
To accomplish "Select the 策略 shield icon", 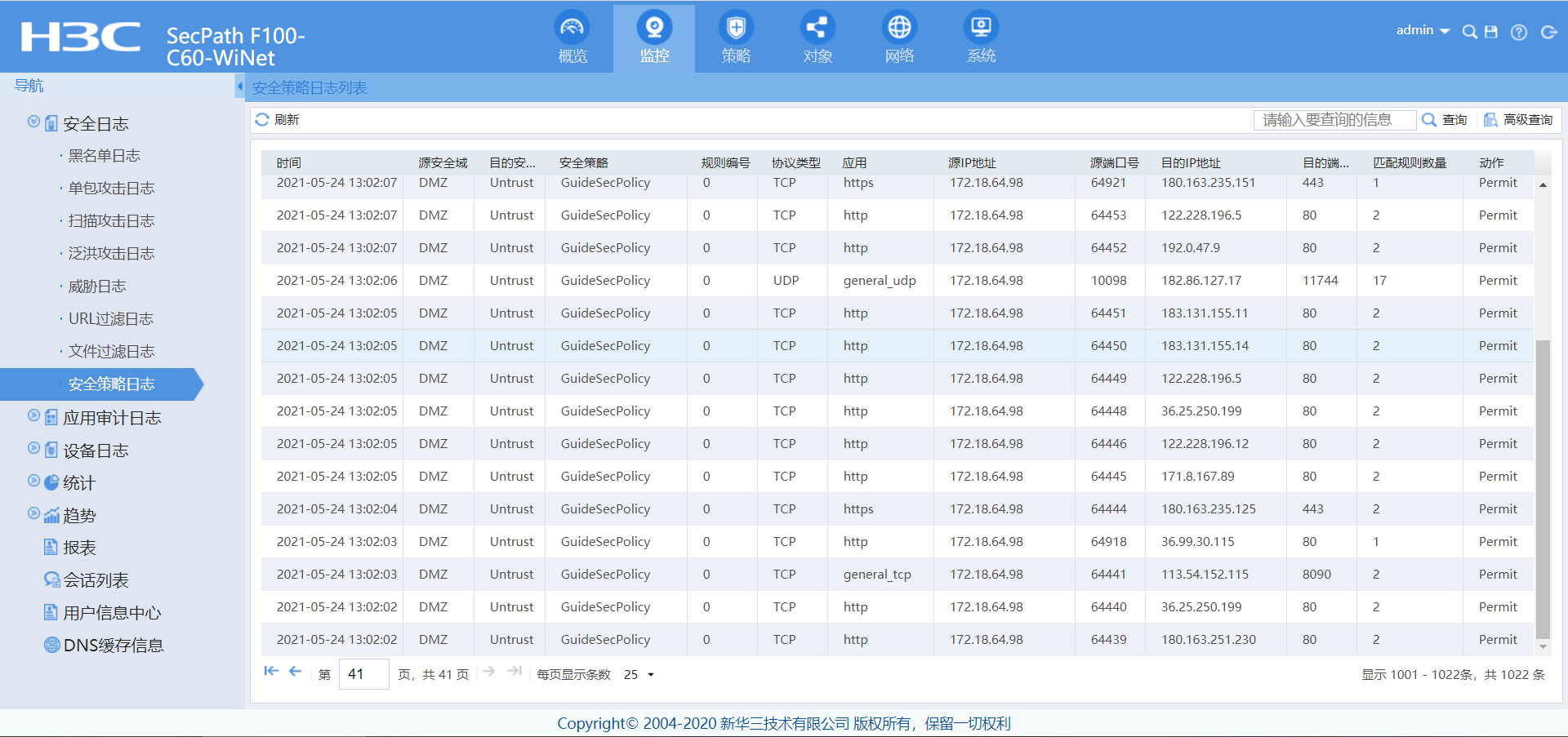I will click(735, 29).
